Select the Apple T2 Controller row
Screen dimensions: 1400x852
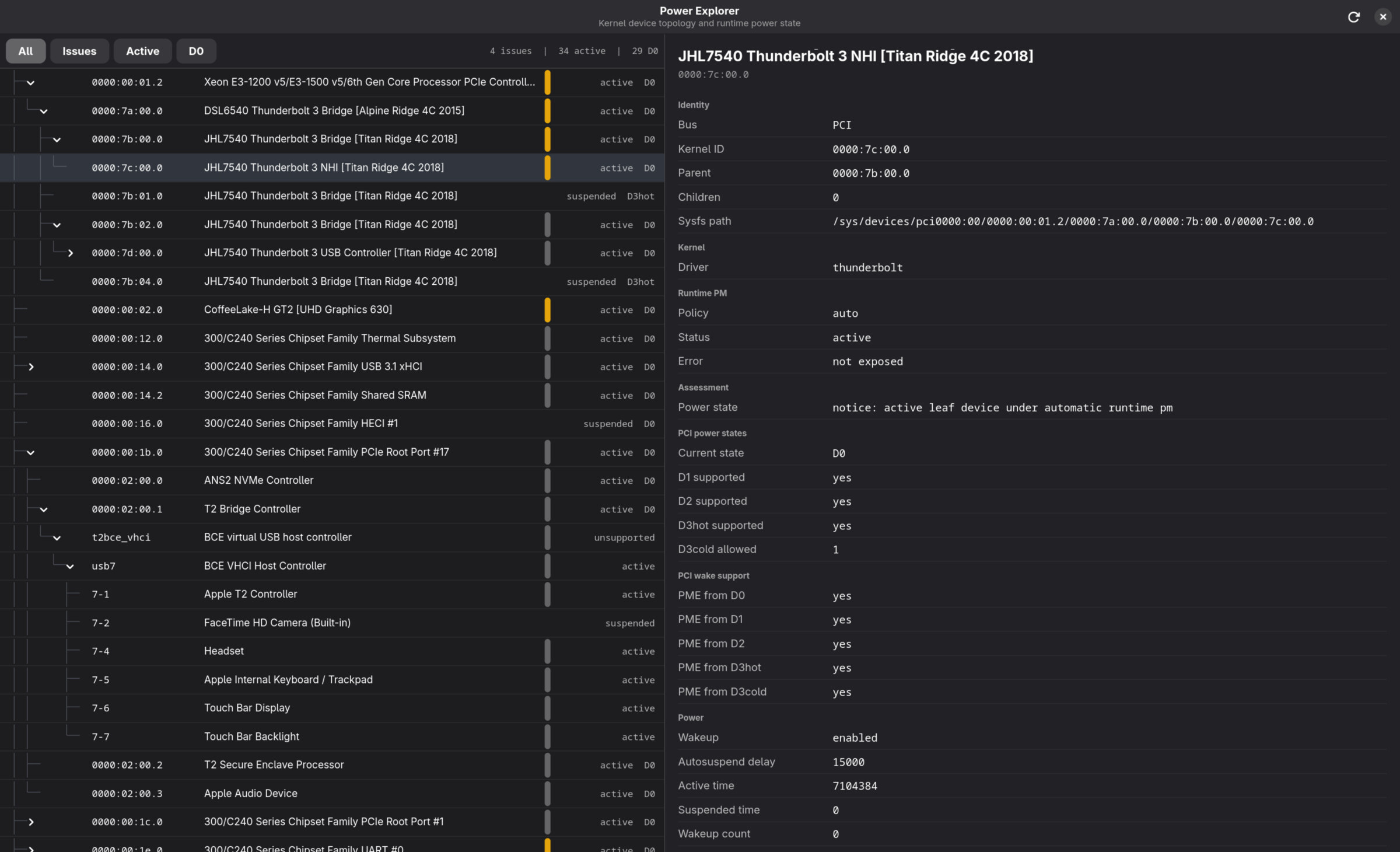click(x=332, y=595)
